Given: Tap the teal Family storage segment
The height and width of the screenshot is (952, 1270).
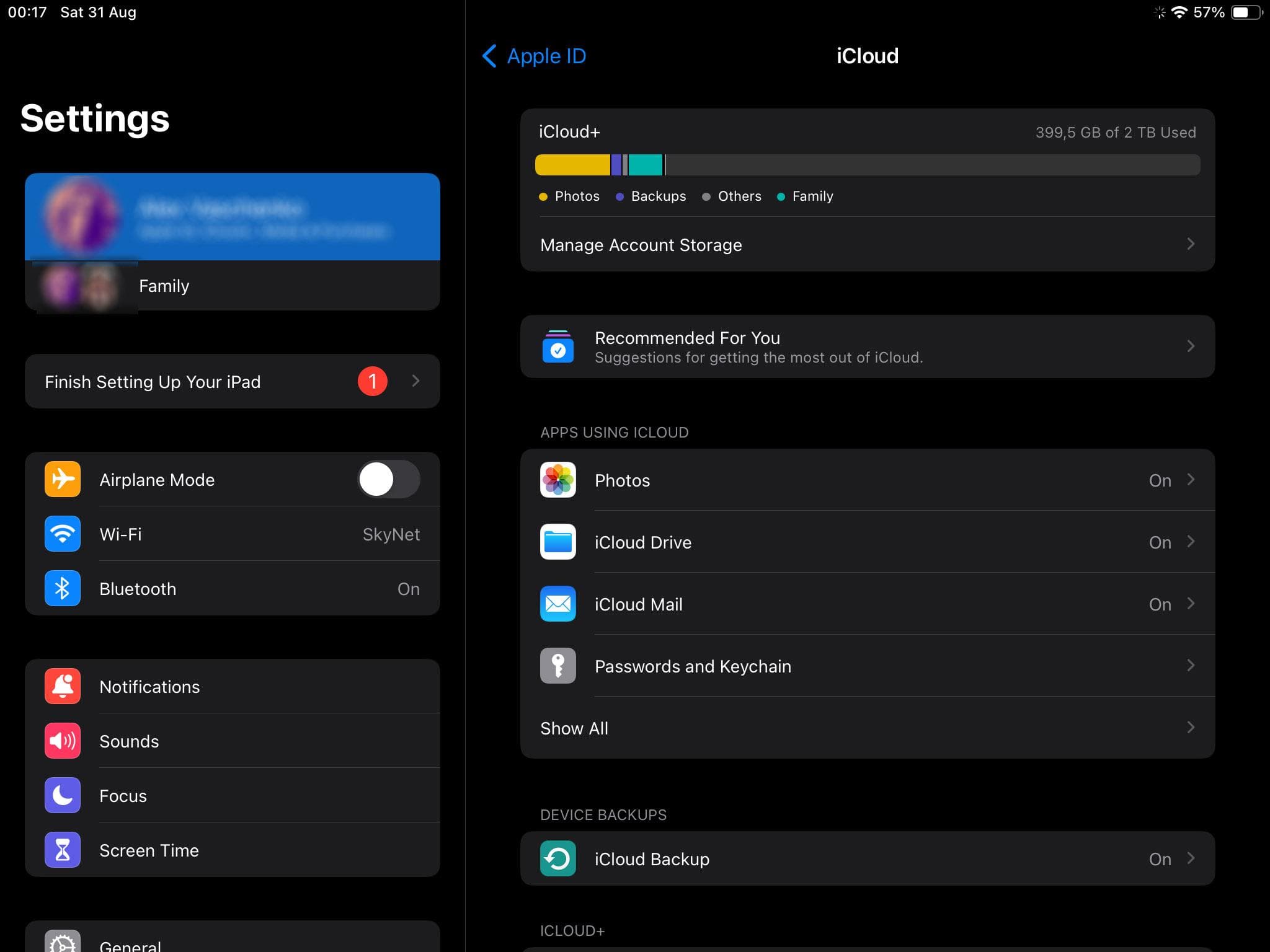Looking at the screenshot, I should click(x=646, y=165).
